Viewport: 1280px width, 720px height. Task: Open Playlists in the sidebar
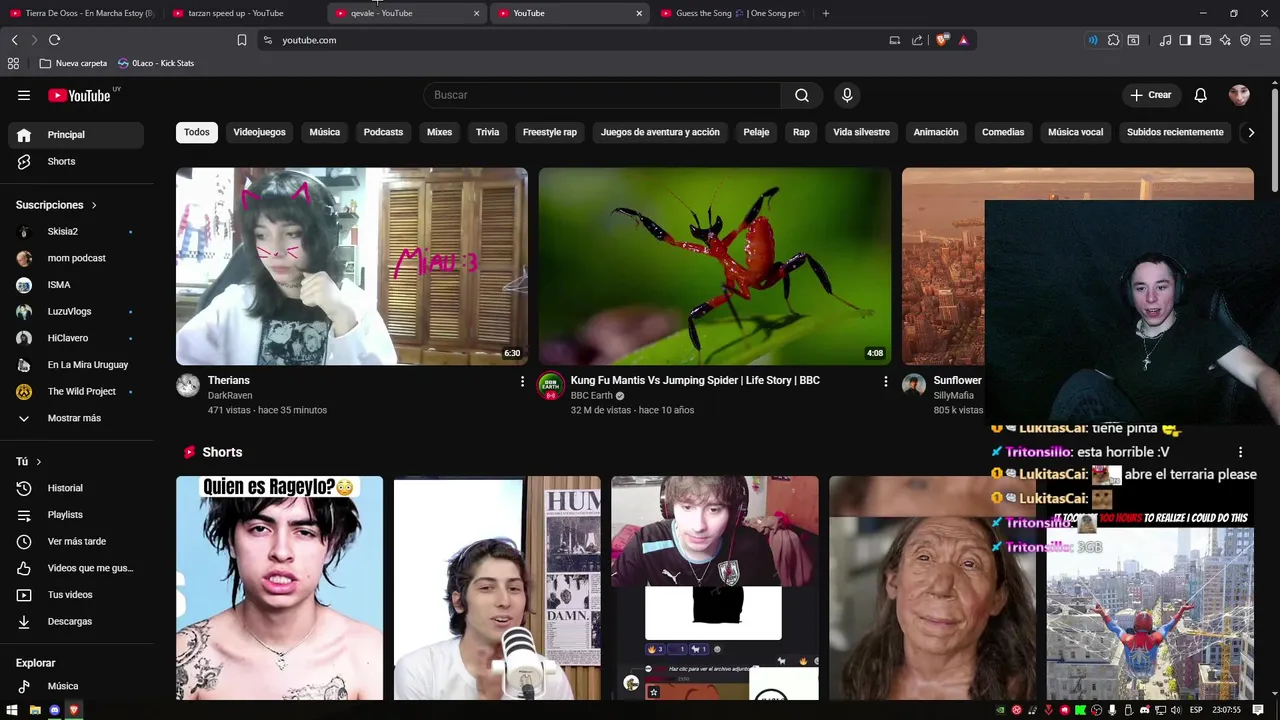point(76,515)
